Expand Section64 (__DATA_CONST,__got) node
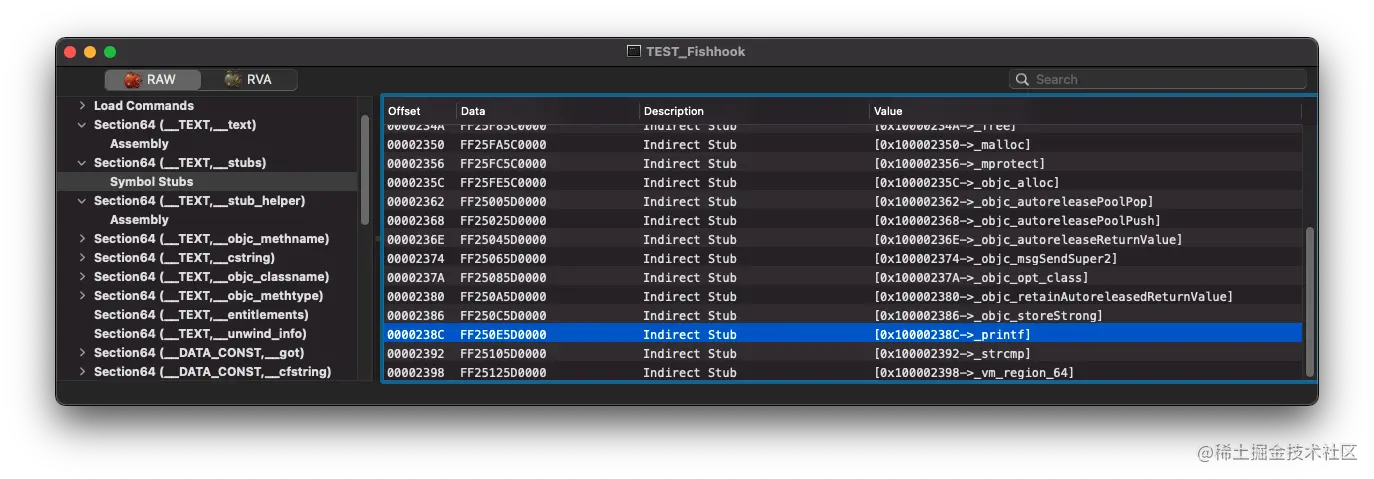This screenshot has width=1374, height=479. [82, 353]
